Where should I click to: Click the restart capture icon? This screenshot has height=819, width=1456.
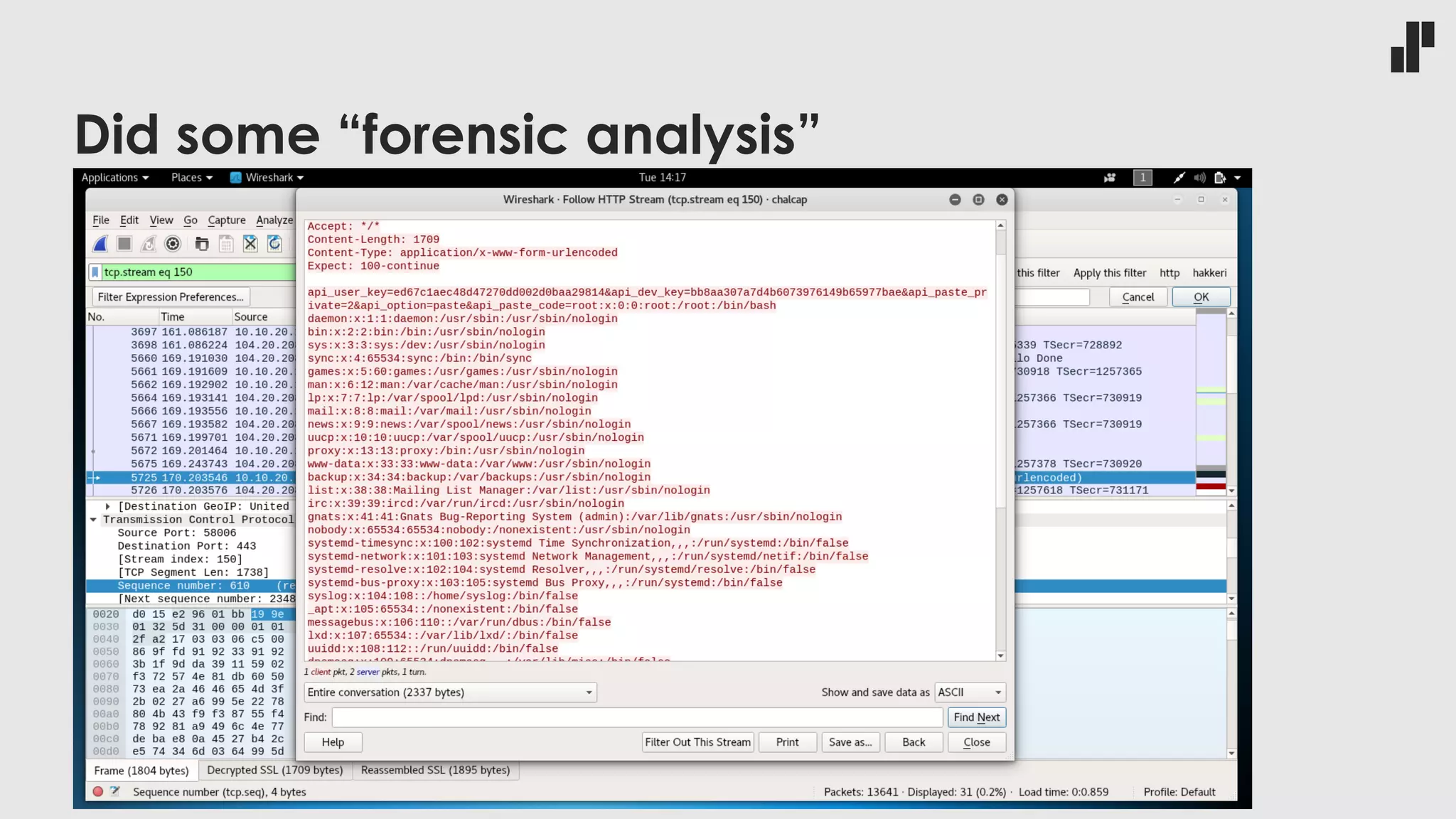pos(149,244)
